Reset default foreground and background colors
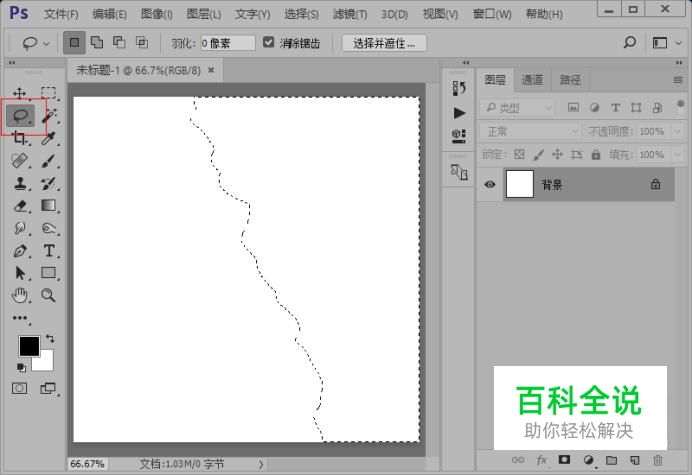Screen dimensions: 692x475 pos(21,367)
